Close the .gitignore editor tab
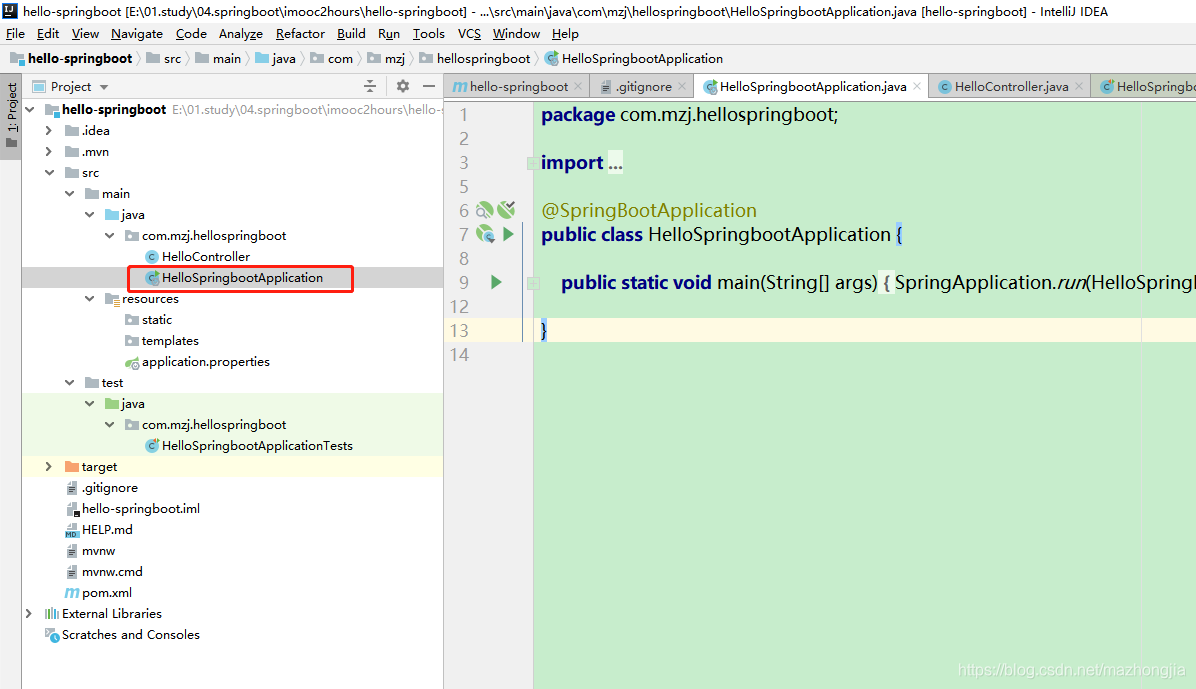The height and width of the screenshot is (689, 1196). click(682, 86)
